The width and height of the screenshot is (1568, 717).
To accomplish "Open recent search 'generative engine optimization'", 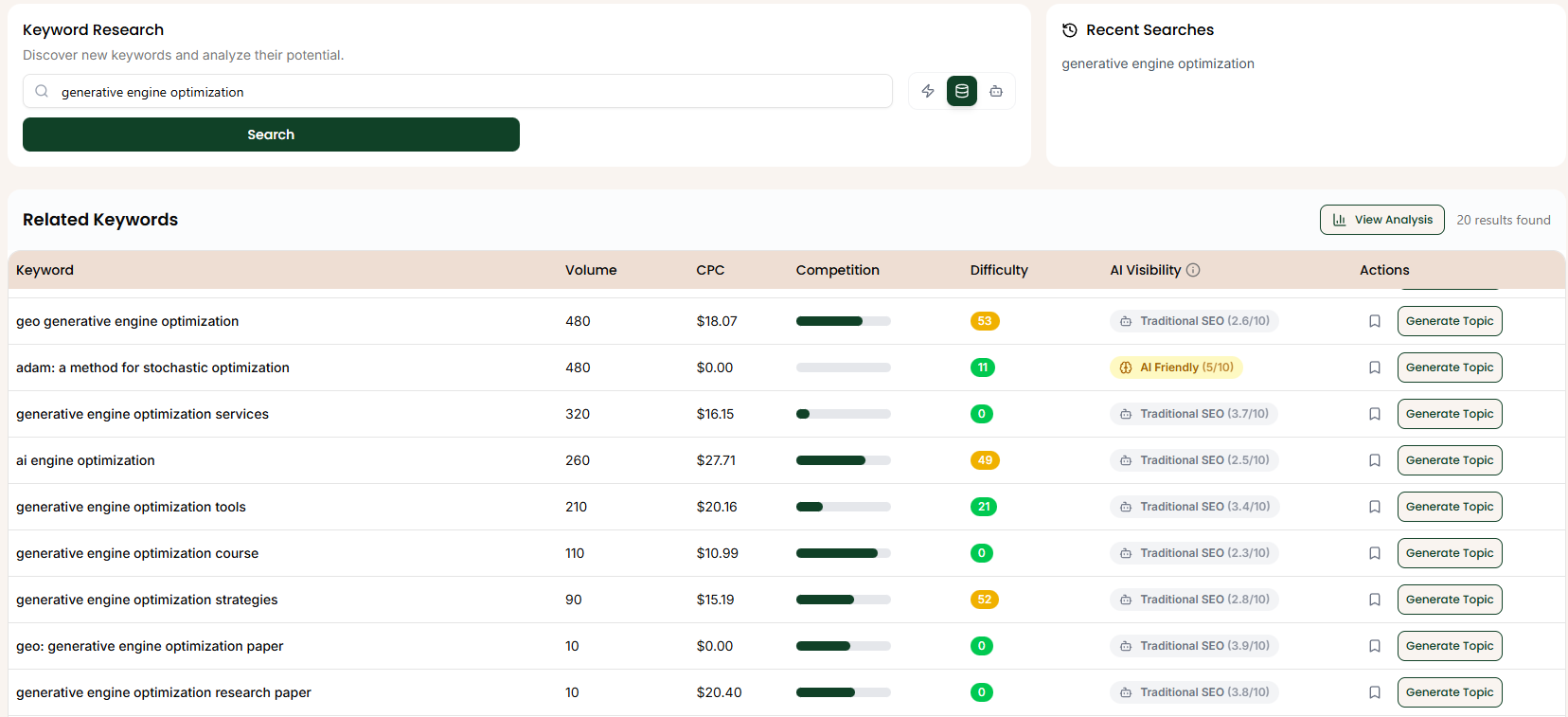I will click(x=1157, y=63).
